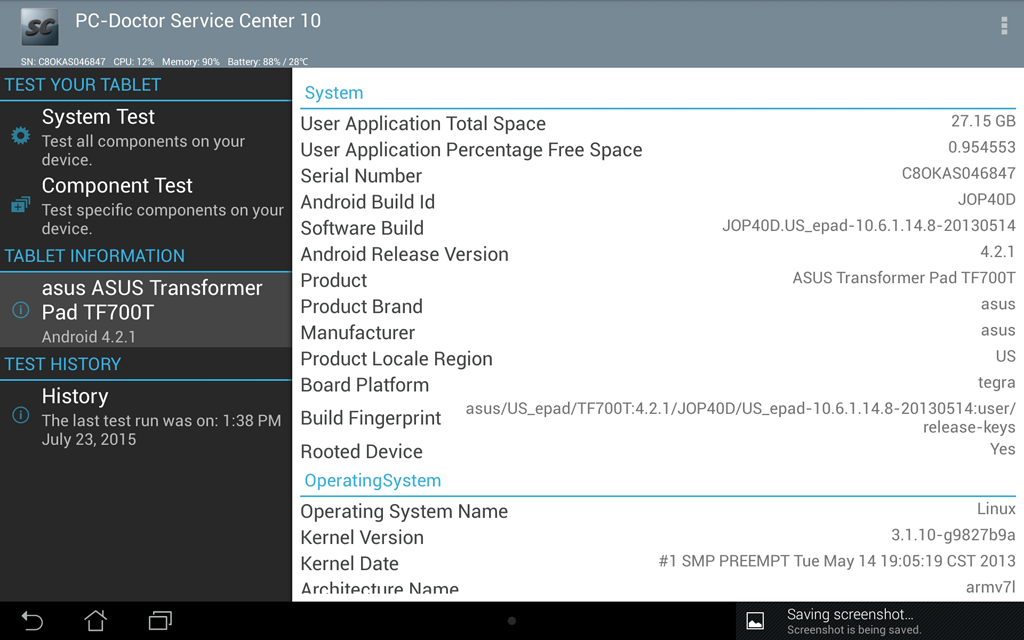
Task: Click the Yes rooted value
Action: click(1003, 449)
